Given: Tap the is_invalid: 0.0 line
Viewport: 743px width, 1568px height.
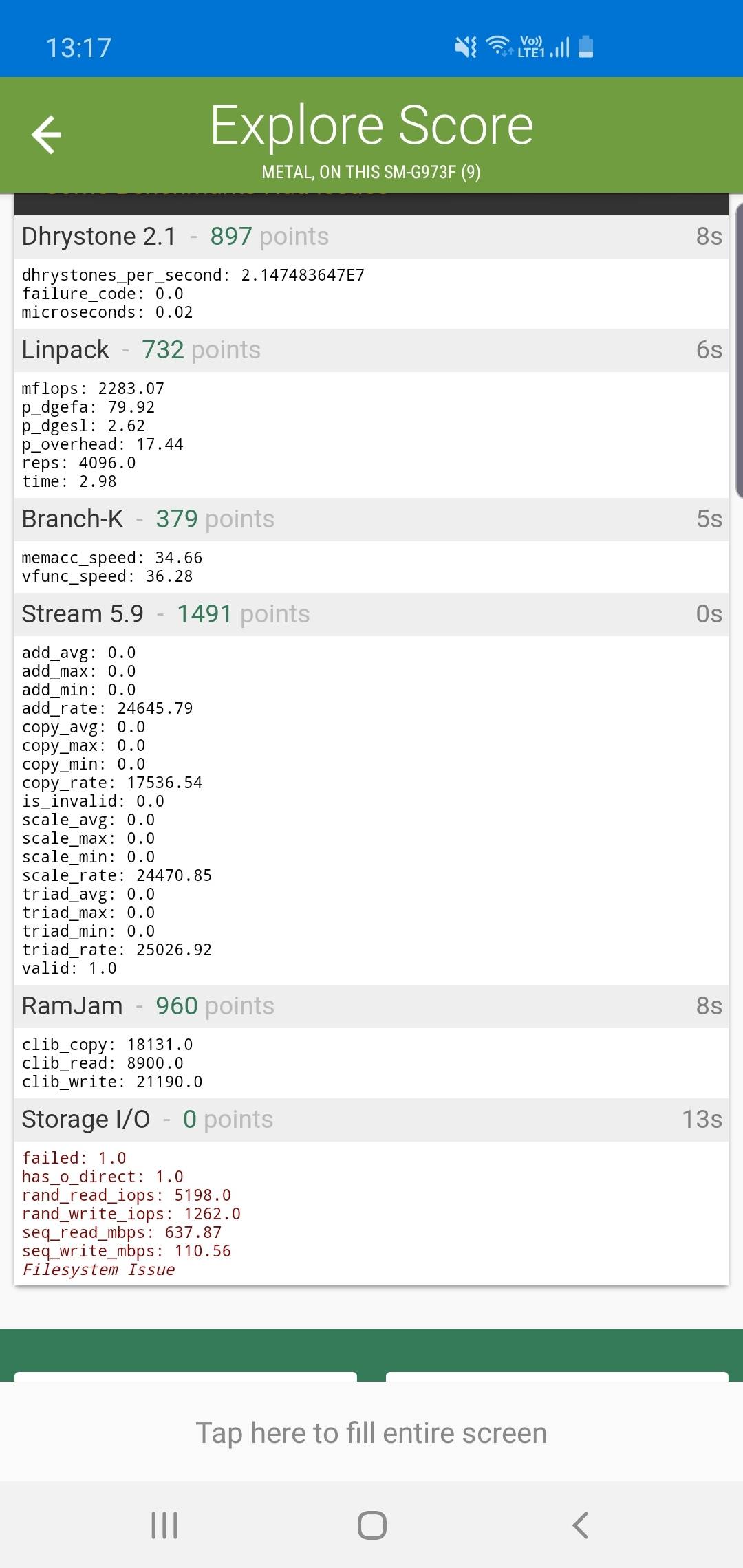Looking at the screenshot, I should (x=93, y=801).
